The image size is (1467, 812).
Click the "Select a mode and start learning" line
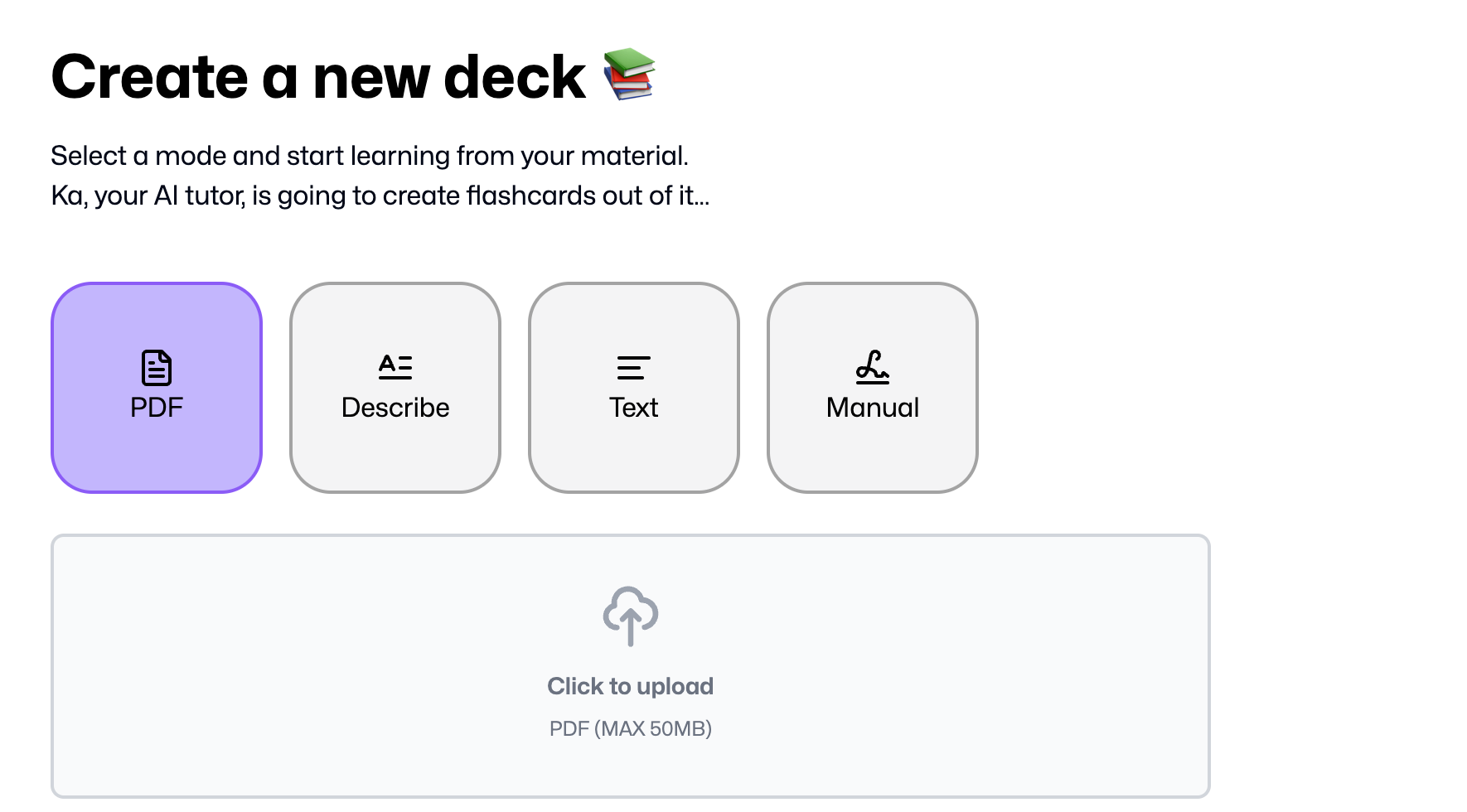click(370, 156)
